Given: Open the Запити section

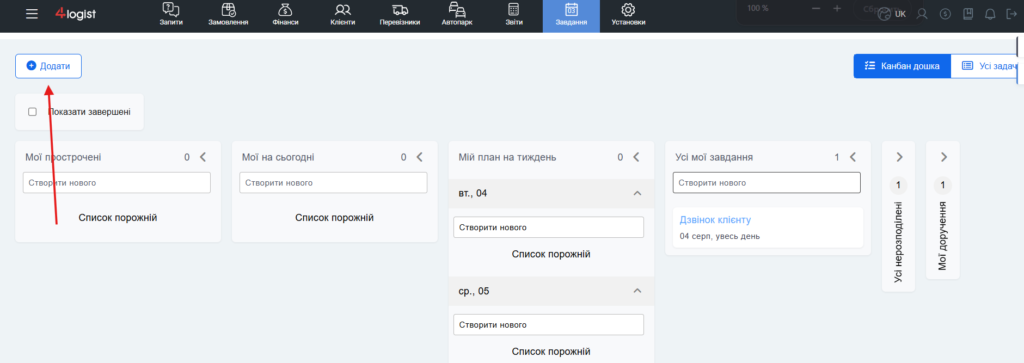Looking at the screenshot, I should [171, 14].
